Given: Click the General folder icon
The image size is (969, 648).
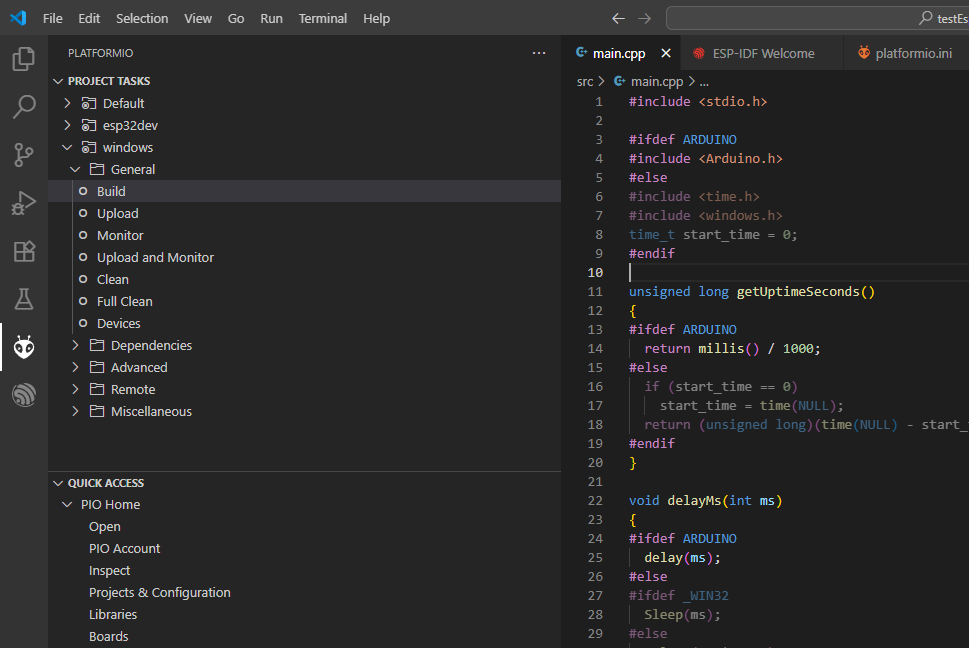Looking at the screenshot, I should (97, 169).
